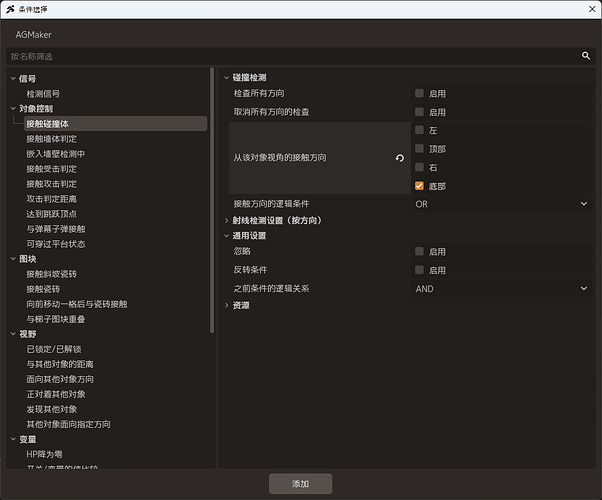
Task: Select 已锁定/已解锁 in the tree
Action: 54,349
